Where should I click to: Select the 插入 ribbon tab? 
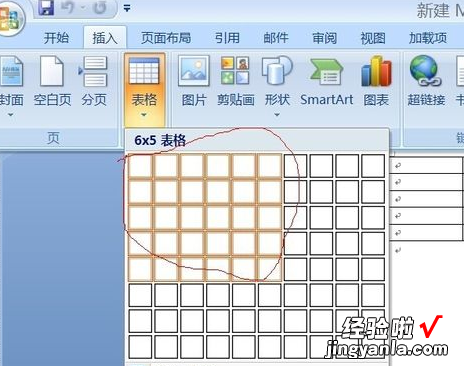coord(105,38)
